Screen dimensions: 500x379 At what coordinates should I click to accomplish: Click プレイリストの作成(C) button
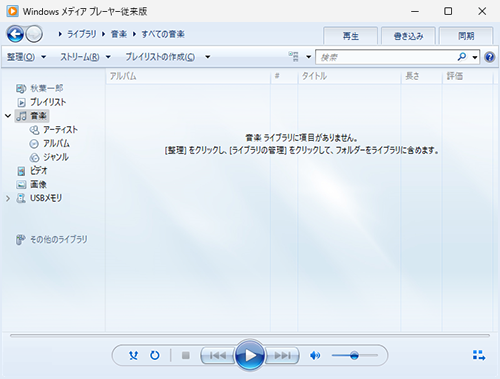160,57
